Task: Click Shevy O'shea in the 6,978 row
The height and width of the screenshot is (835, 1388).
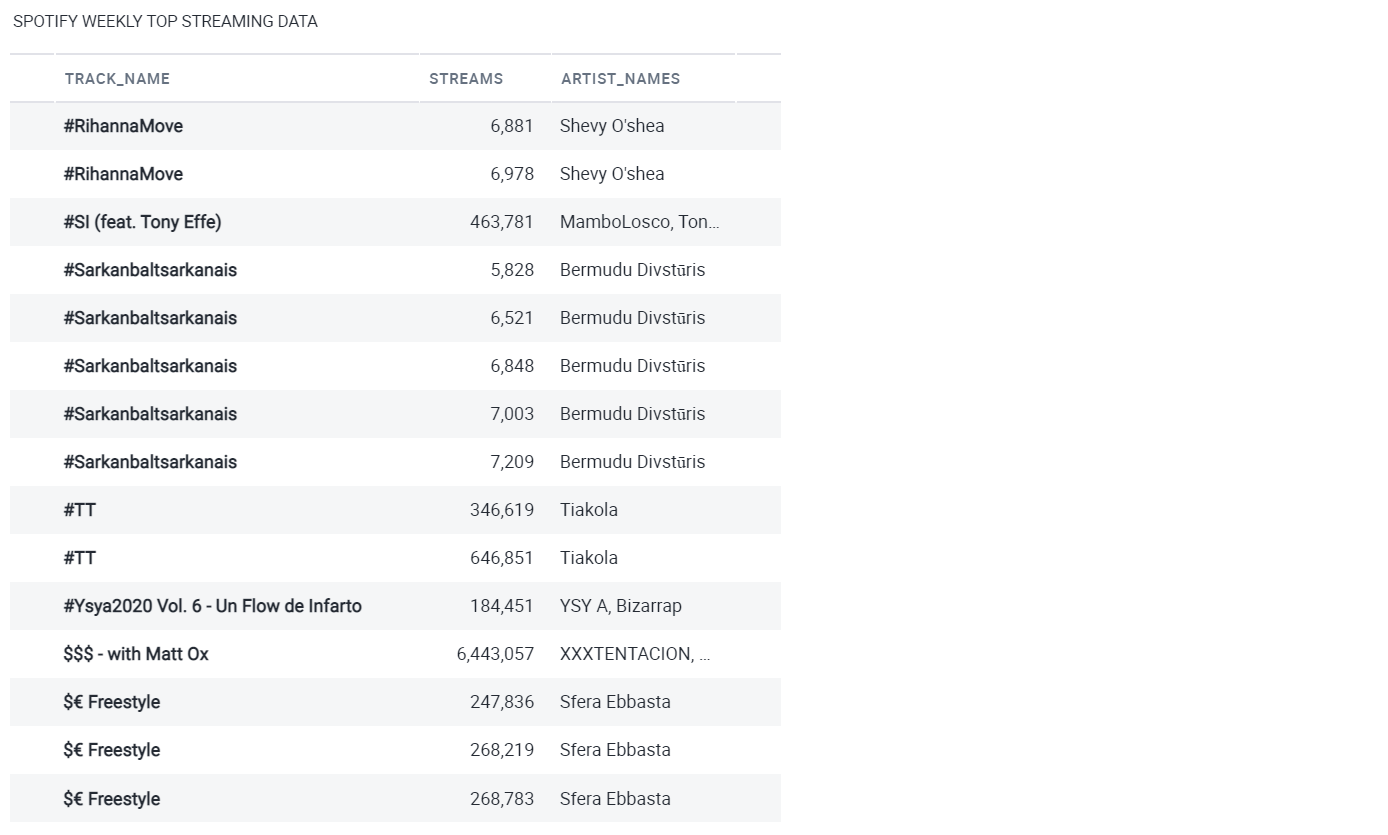Action: [x=612, y=174]
